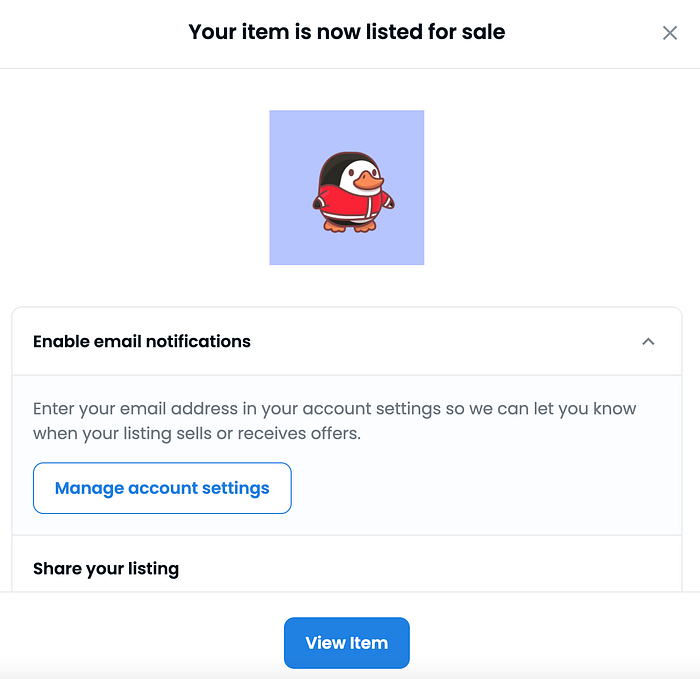
Task: Collapse the email notifications chevron
Action: pos(648,341)
